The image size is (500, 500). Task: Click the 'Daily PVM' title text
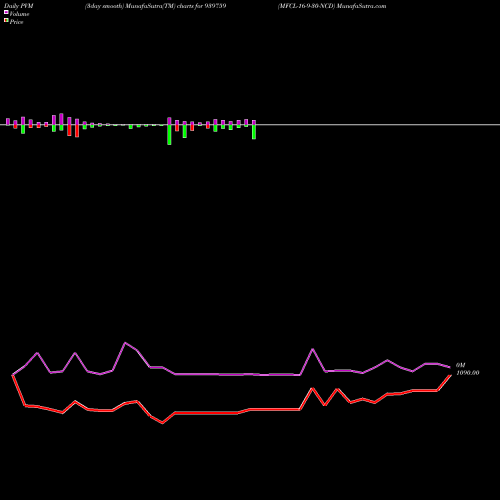pyautogui.click(x=19, y=6)
